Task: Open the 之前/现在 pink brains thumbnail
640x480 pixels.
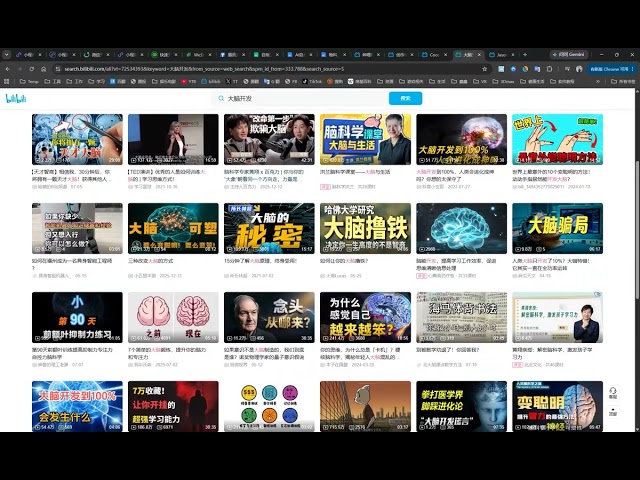Action: (x=173, y=318)
